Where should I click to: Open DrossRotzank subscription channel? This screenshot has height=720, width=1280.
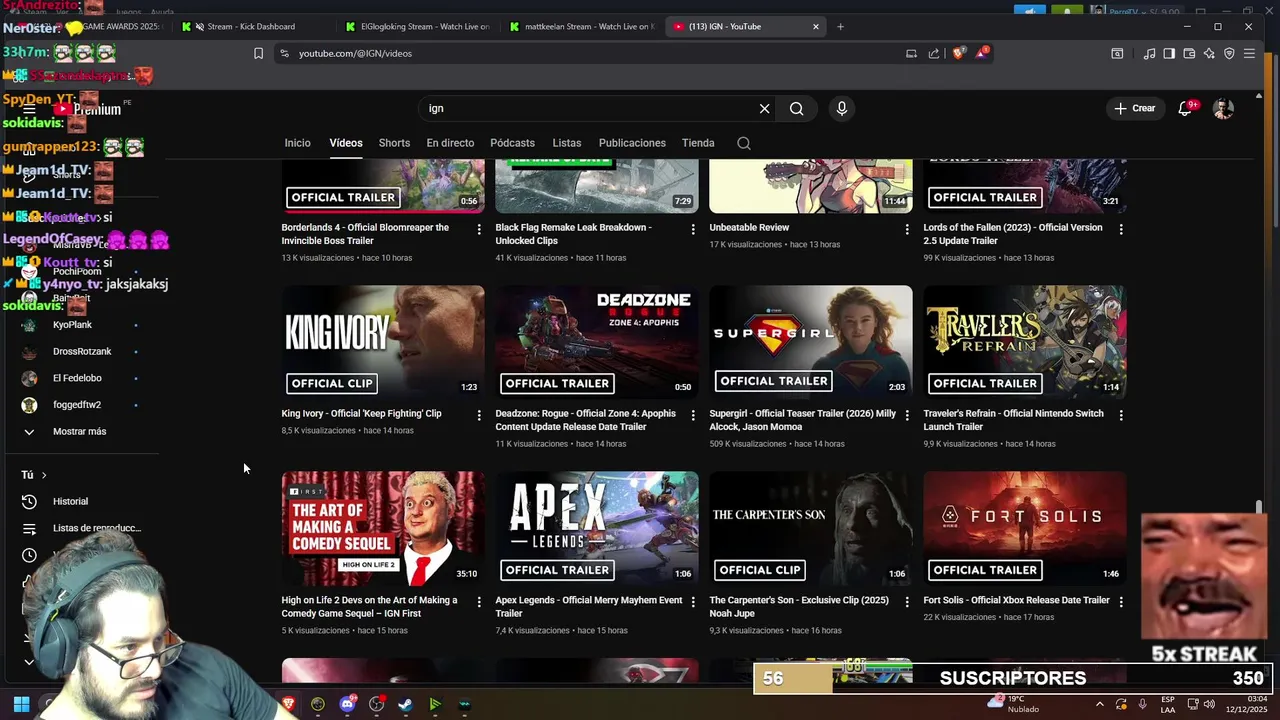click(x=80, y=351)
